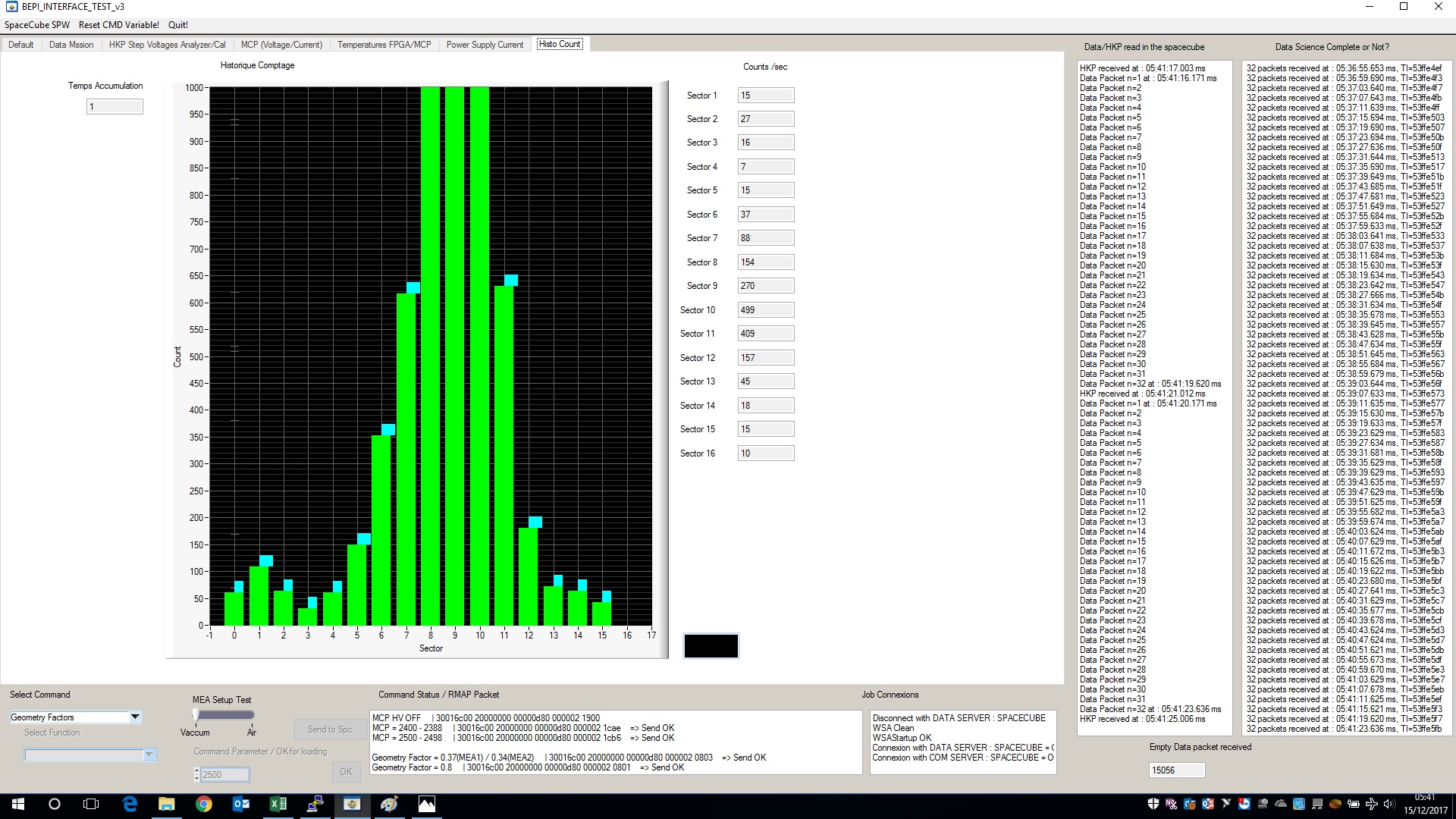Click 'Disconnect with DATA SERVER : SPACECUBE' line
The image size is (1456, 819).
[x=959, y=718]
